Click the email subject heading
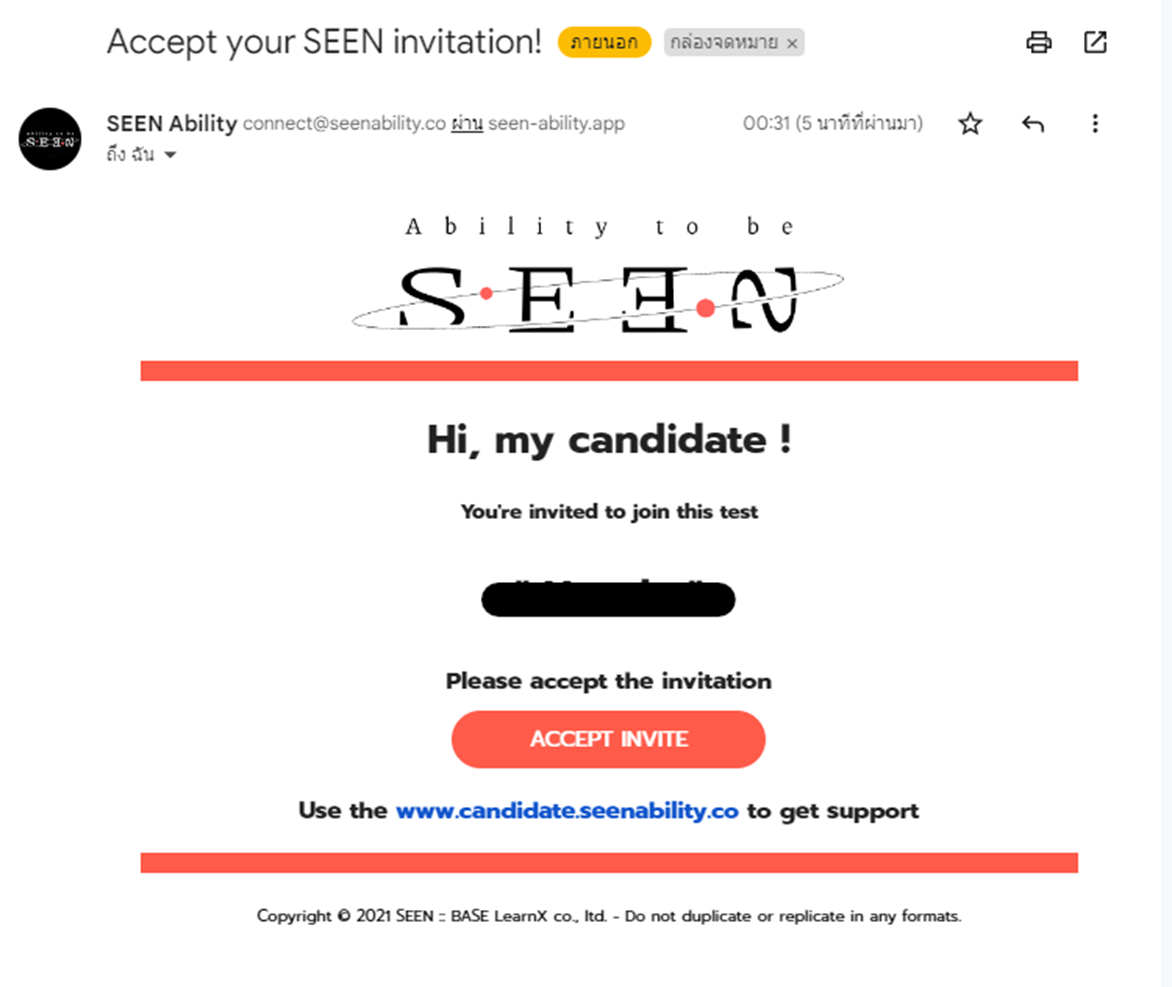The image size is (1172, 987). [x=324, y=42]
